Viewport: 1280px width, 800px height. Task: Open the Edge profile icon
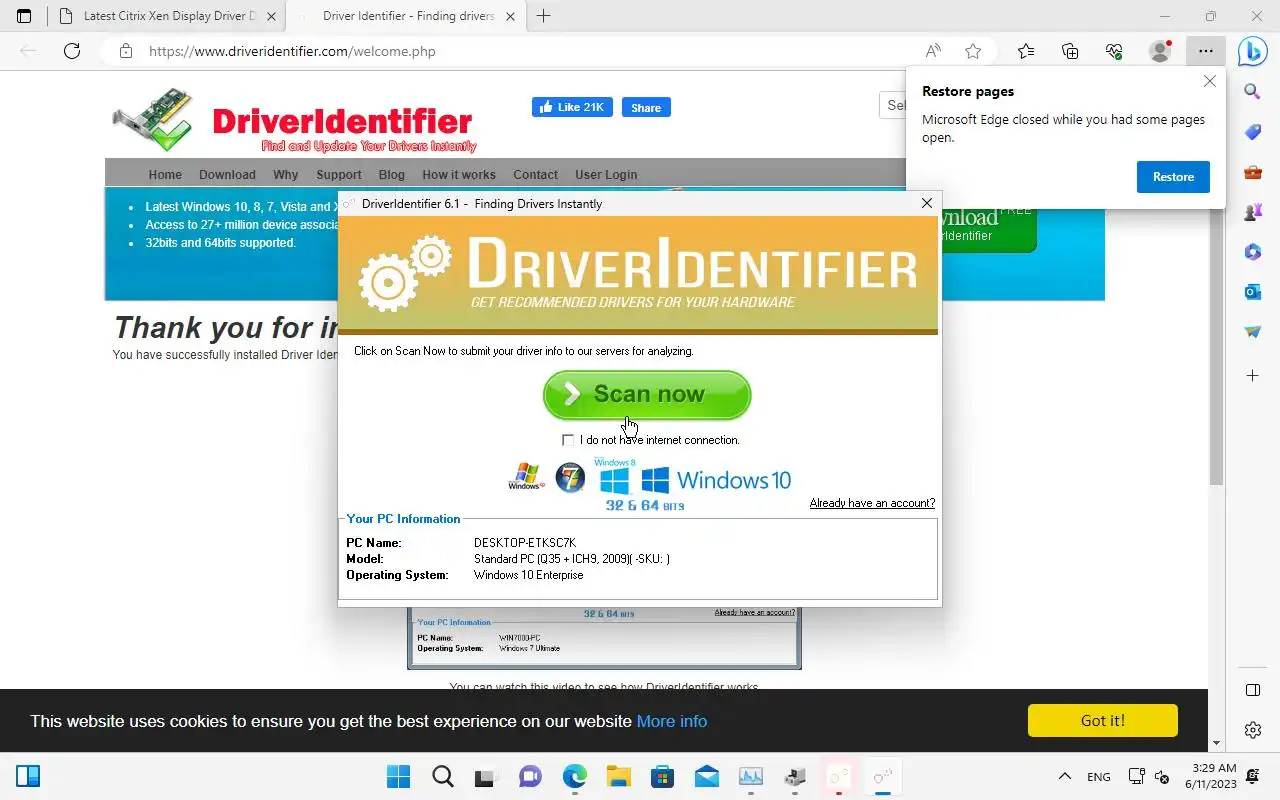coord(1160,51)
